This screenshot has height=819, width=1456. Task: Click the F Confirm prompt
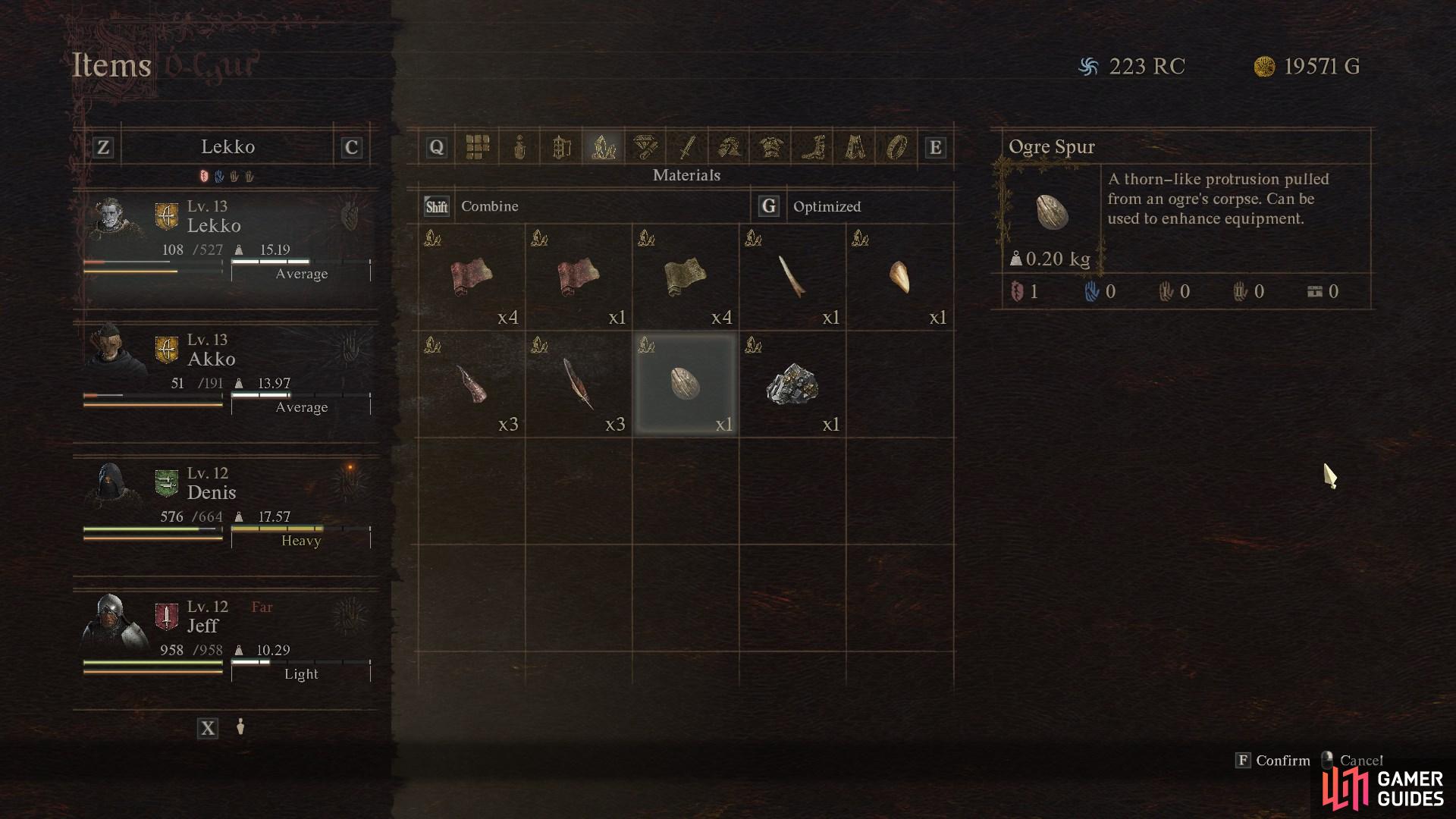point(1273,761)
